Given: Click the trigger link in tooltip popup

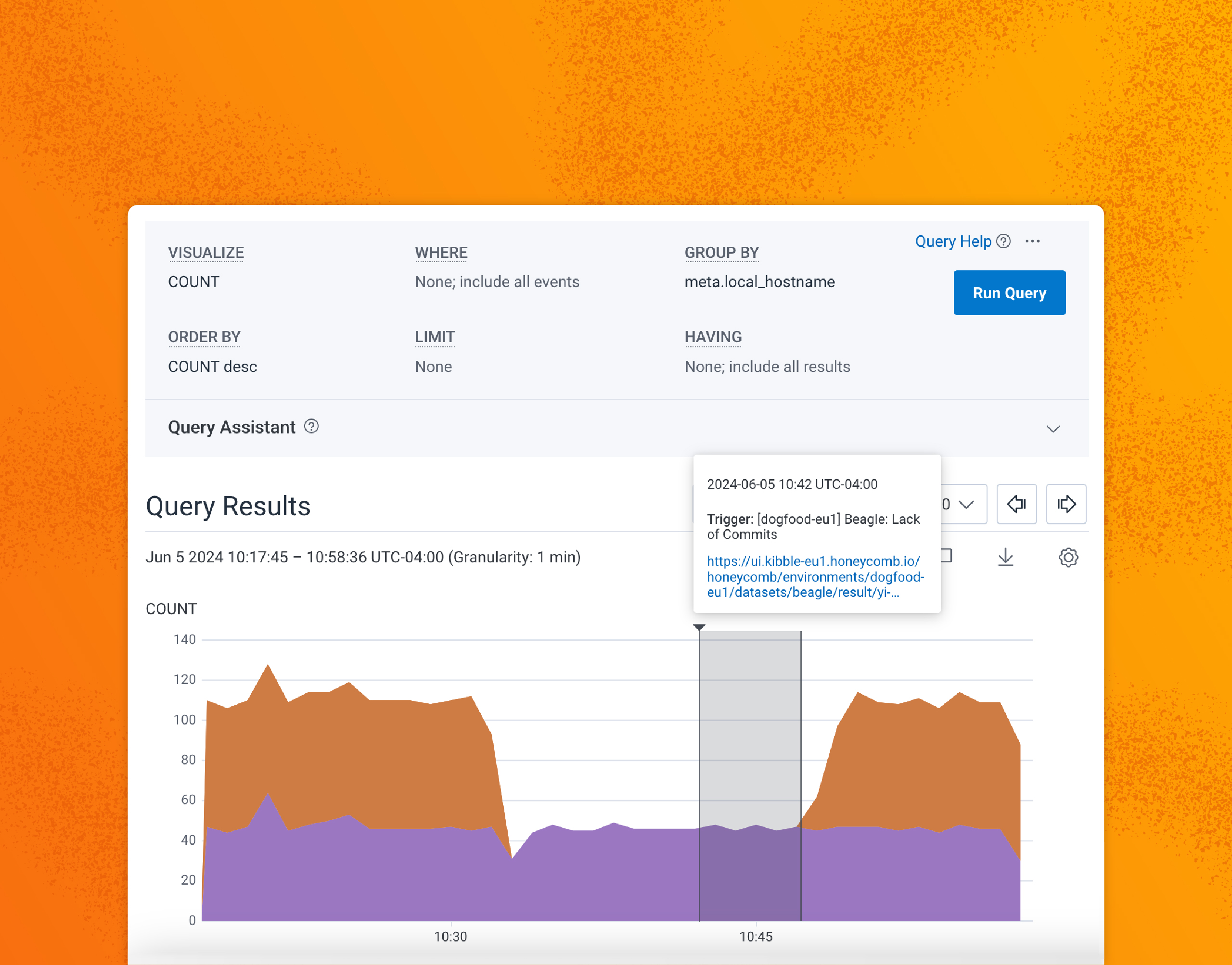Looking at the screenshot, I should tap(813, 576).
